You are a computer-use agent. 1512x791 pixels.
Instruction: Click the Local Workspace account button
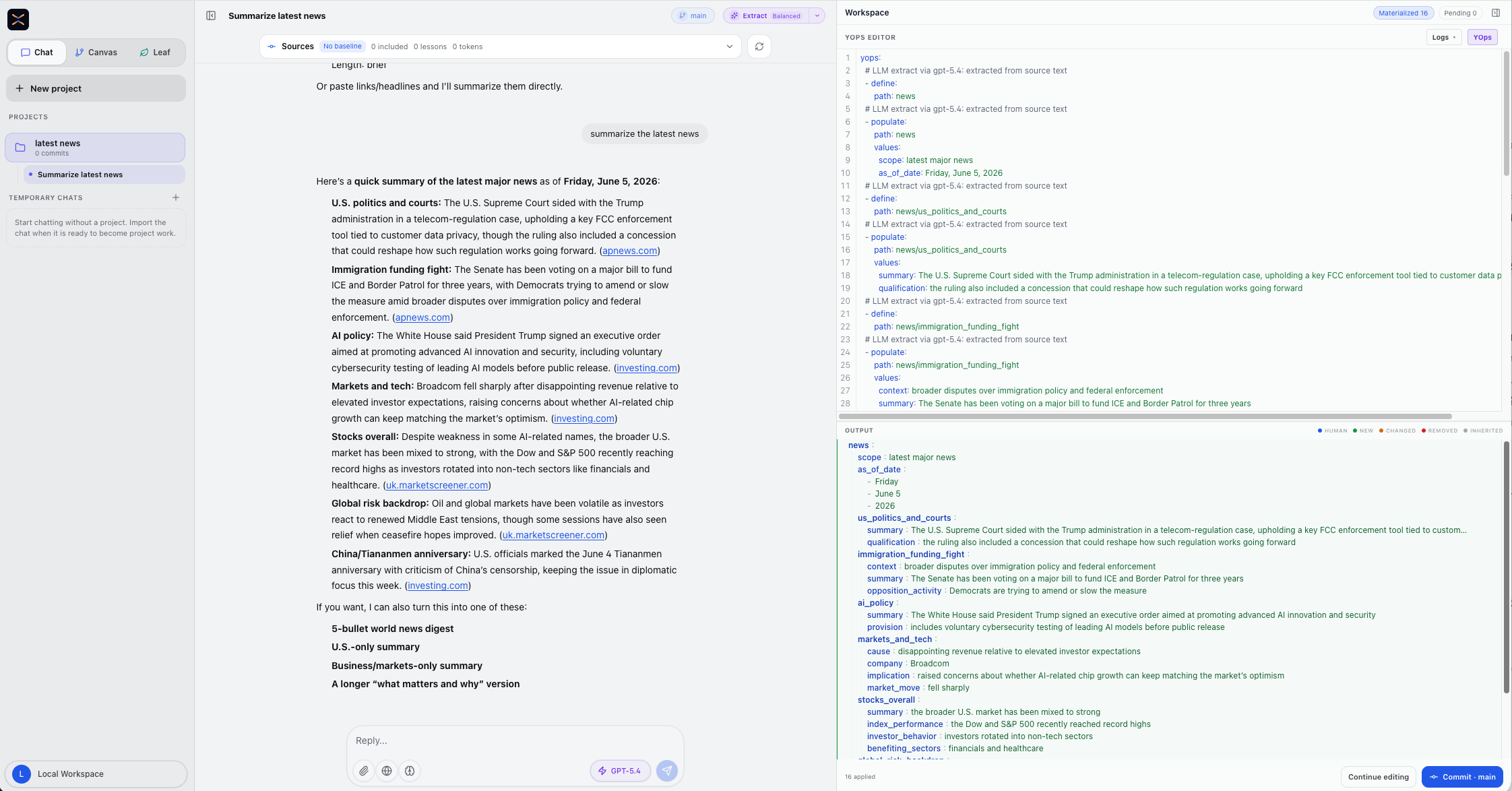tap(96, 774)
